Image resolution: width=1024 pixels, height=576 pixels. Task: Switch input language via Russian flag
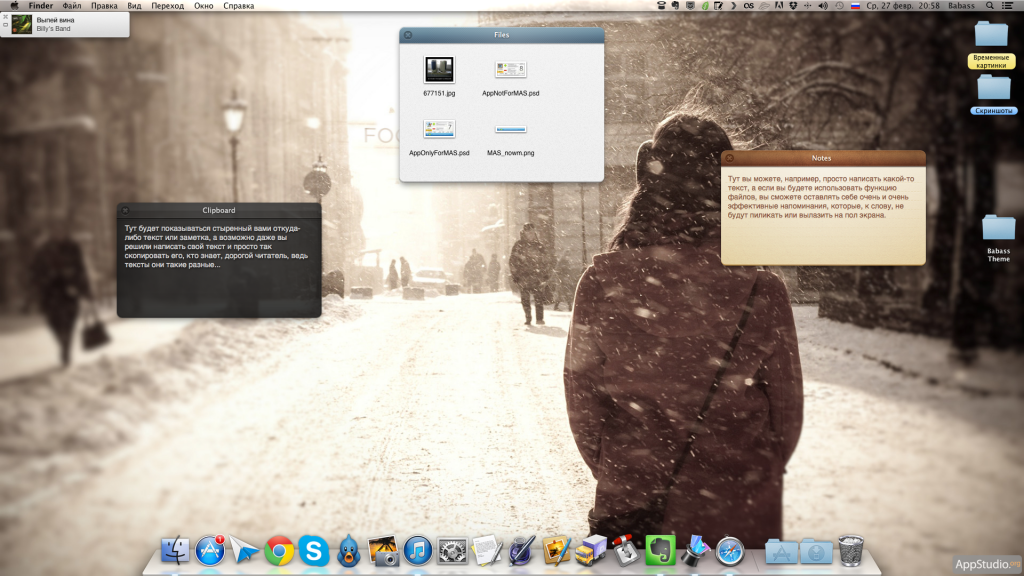point(855,6)
